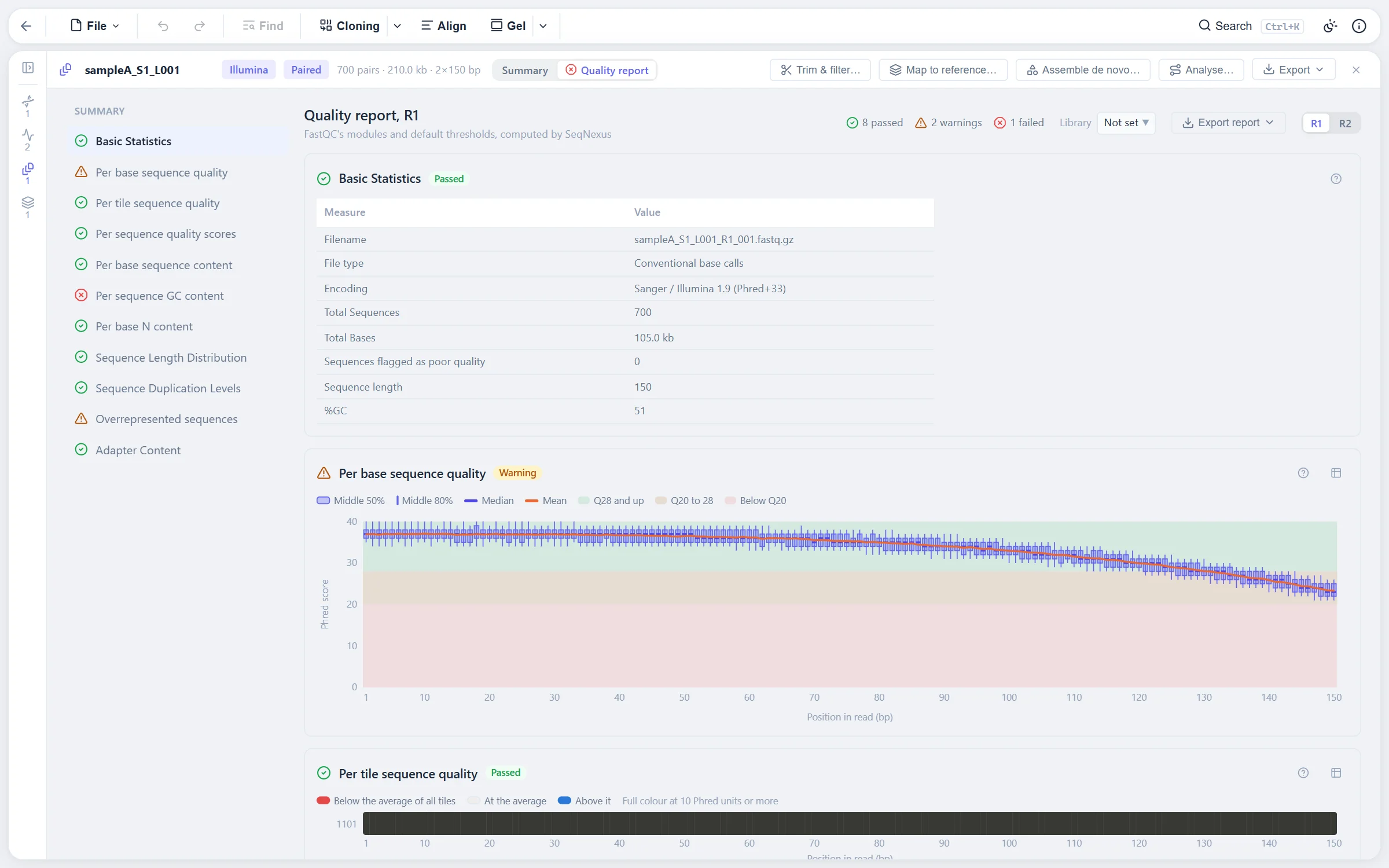This screenshot has width=1389, height=868.
Task: Open help for Basic Statistics module
Action: coord(1336,179)
